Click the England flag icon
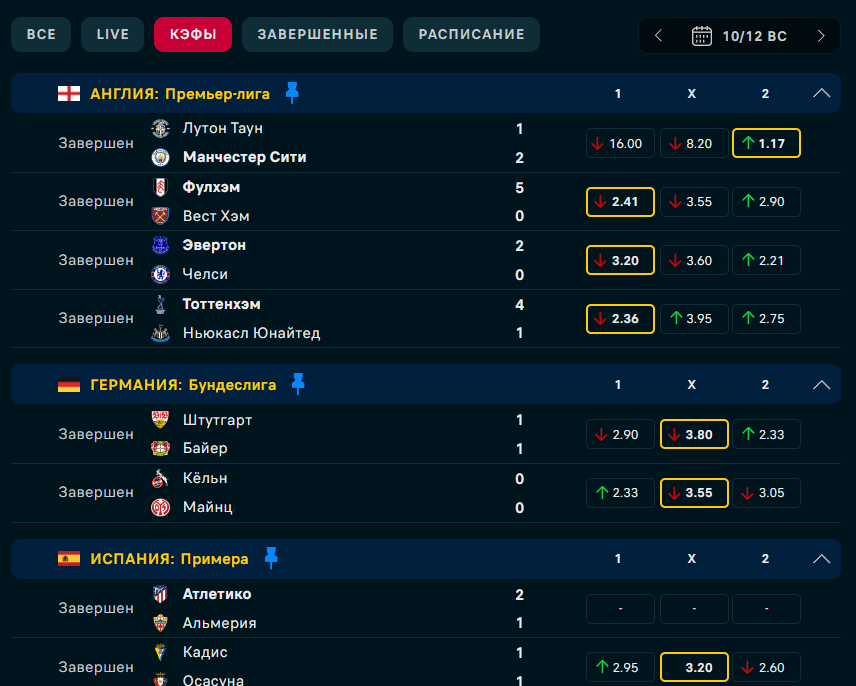 pyautogui.click(x=69, y=94)
